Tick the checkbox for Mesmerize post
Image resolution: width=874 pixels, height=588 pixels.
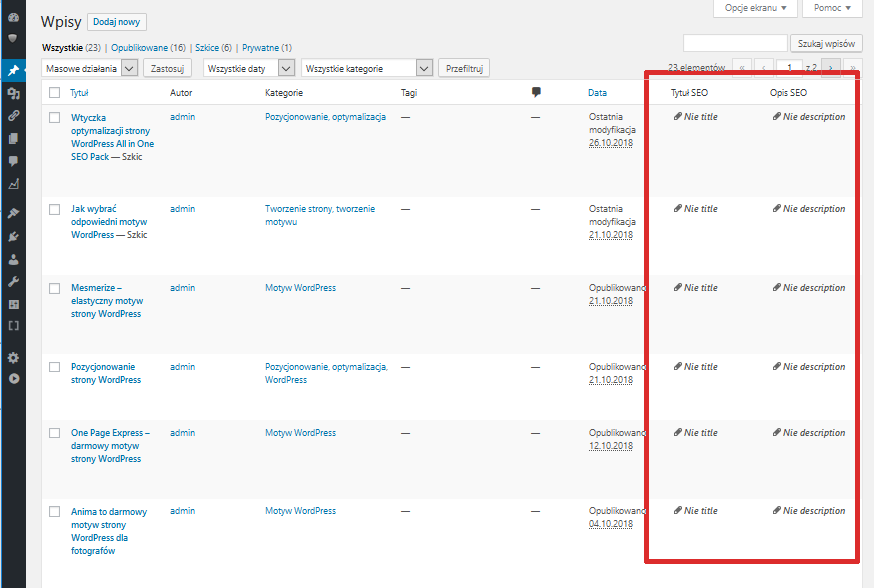pyautogui.click(x=54, y=288)
